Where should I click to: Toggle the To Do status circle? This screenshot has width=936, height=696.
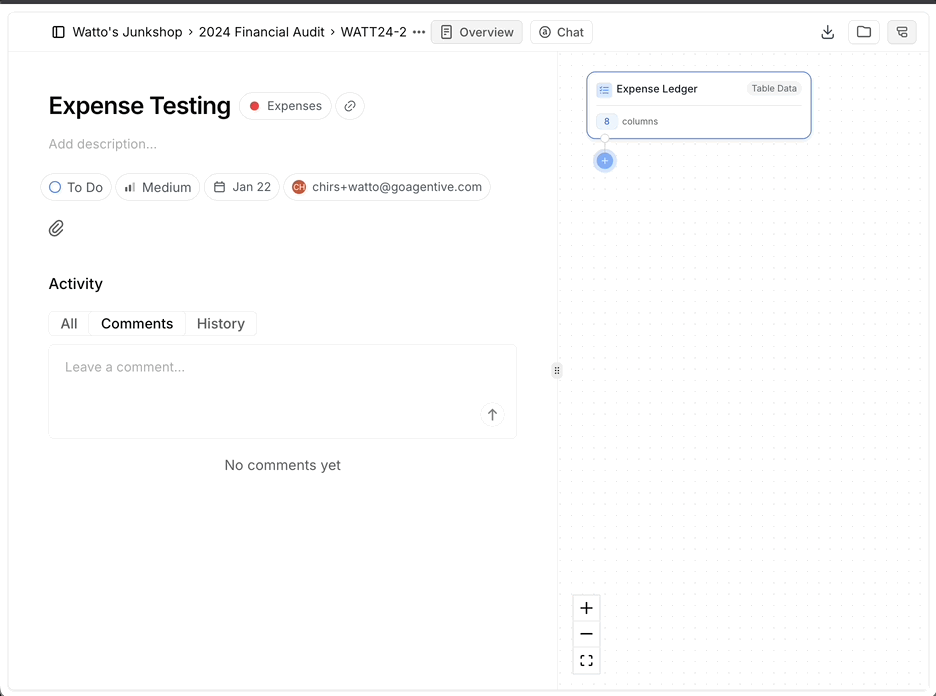(55, 187)
